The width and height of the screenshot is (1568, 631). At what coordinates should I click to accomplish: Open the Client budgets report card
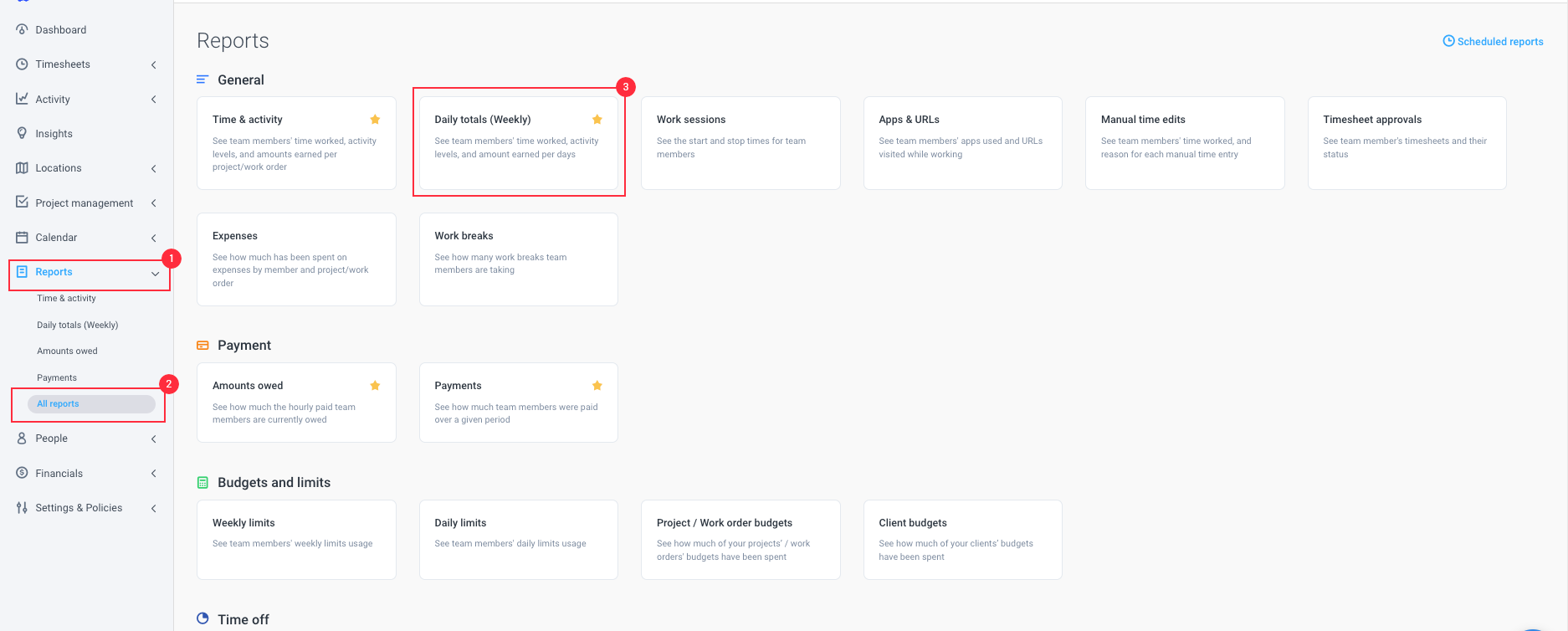(962, 540)
